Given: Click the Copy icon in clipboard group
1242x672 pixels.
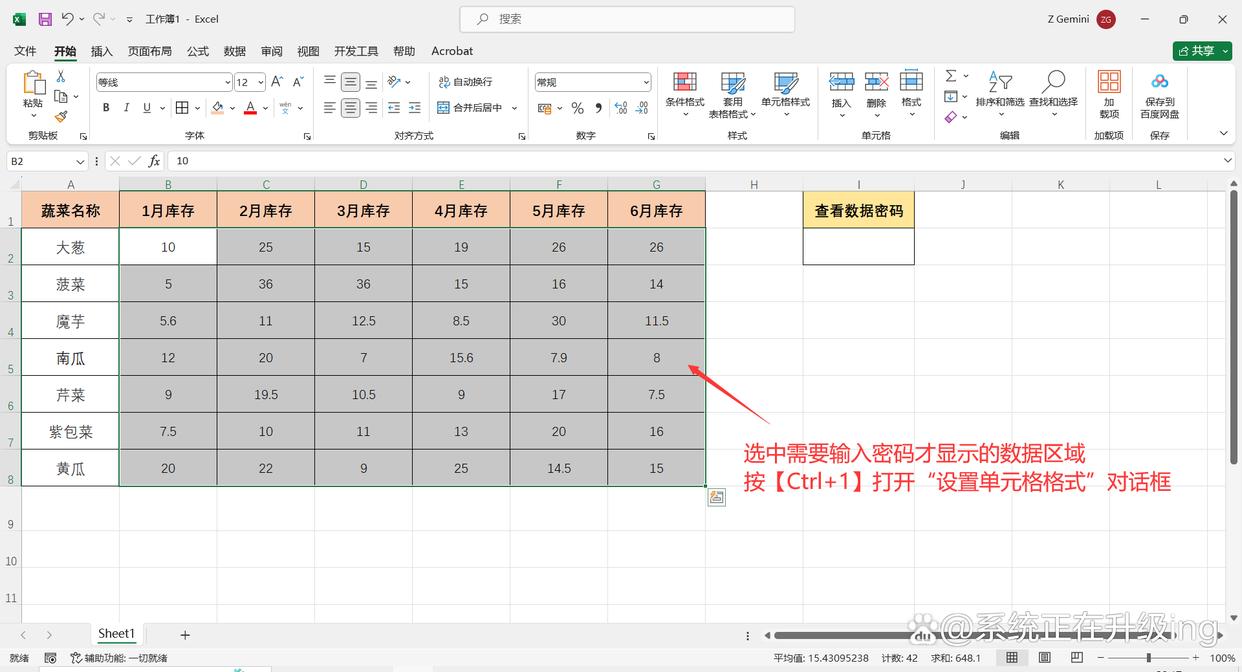Looking at the screenshot, I should 61,96.
